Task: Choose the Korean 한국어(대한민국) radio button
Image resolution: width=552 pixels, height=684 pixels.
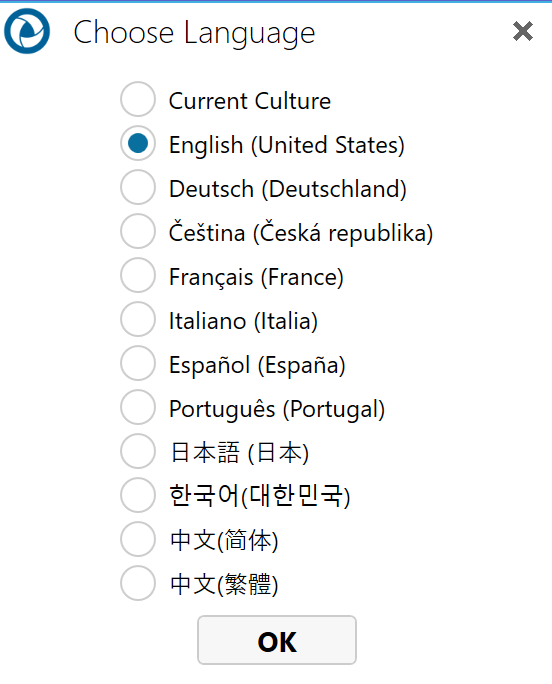Action: (138, 495)
